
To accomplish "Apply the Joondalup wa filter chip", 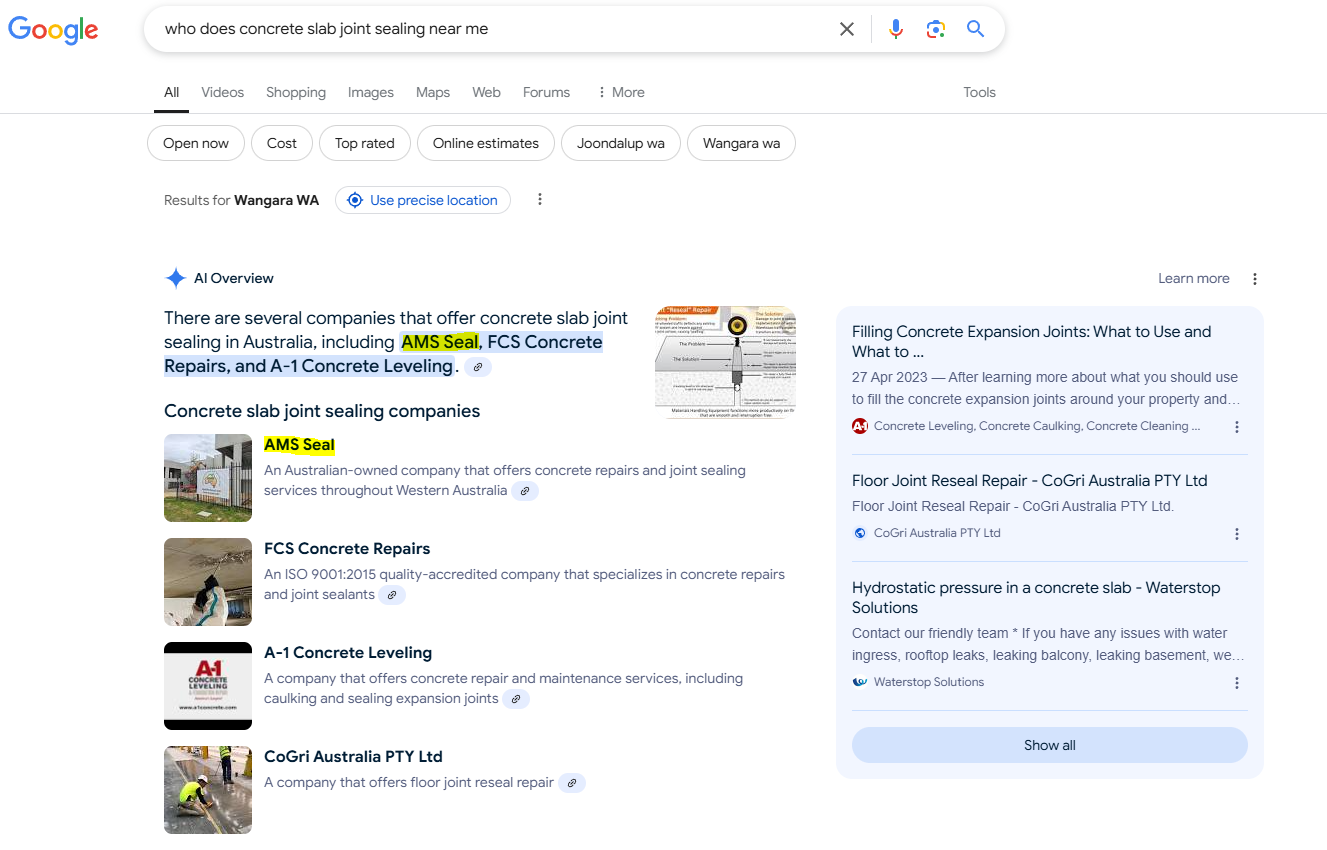I will tap(621, 143).
